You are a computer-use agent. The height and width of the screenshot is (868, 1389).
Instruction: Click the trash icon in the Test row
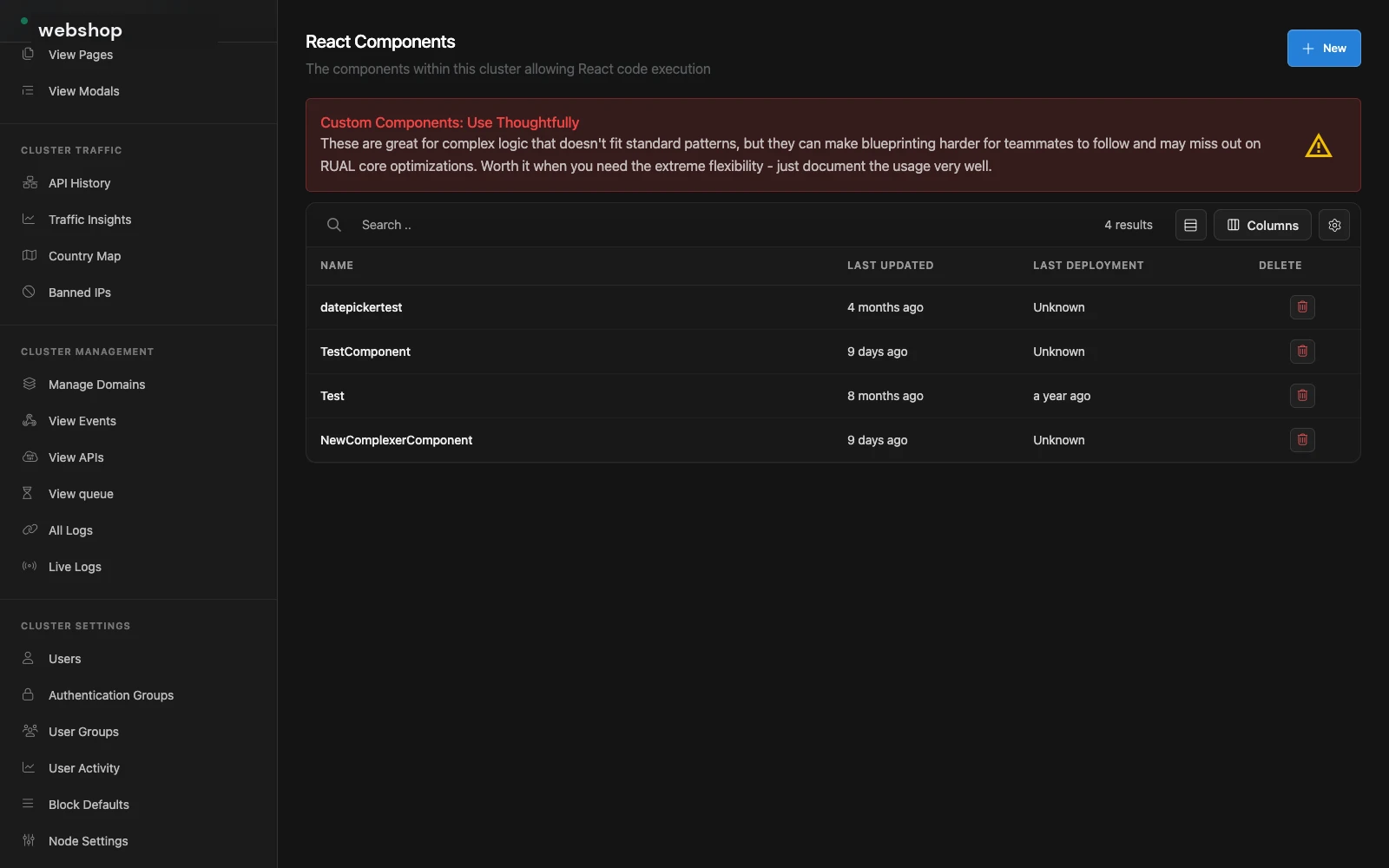coord(1302,396)
